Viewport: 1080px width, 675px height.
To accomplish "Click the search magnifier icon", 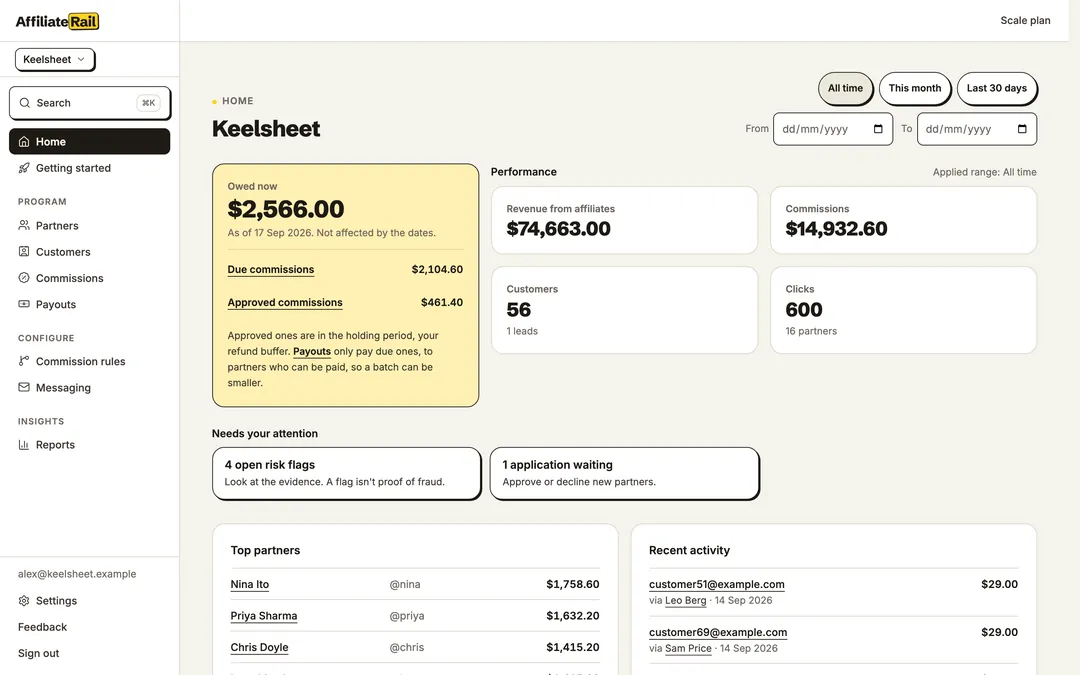I will pos(25,103).
